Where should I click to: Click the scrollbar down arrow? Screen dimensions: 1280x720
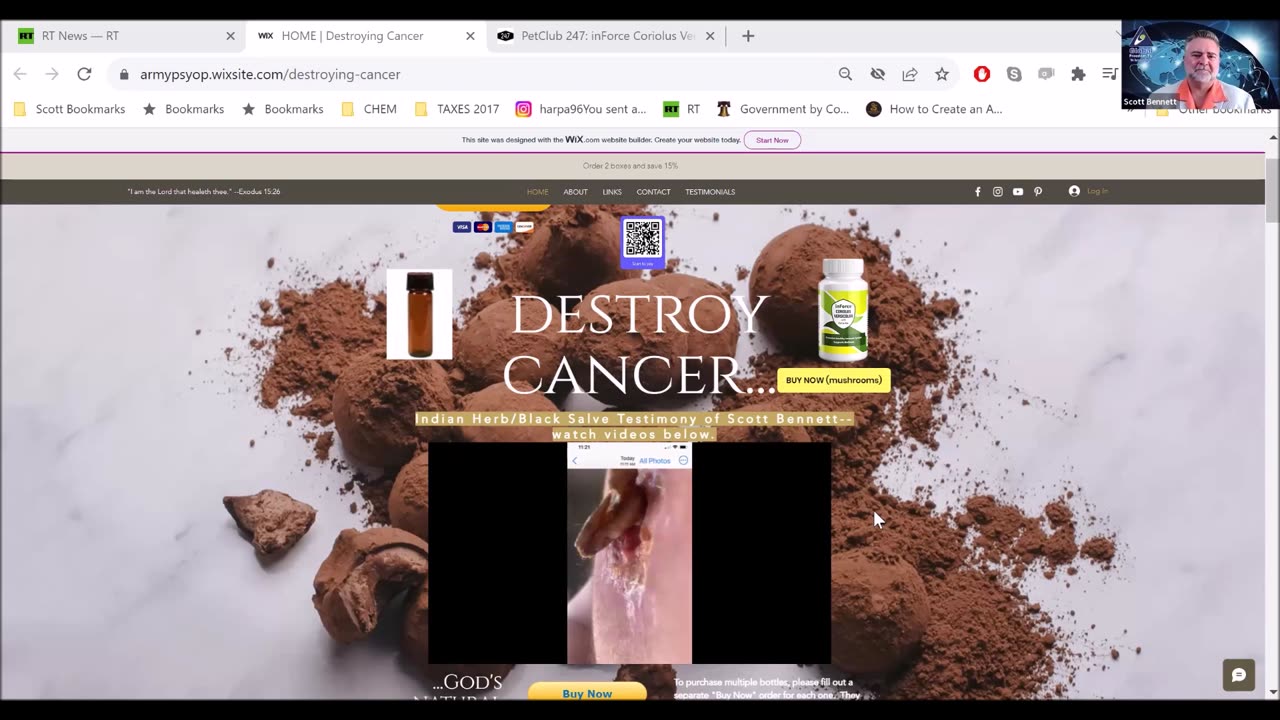(x=1272, y=692)
